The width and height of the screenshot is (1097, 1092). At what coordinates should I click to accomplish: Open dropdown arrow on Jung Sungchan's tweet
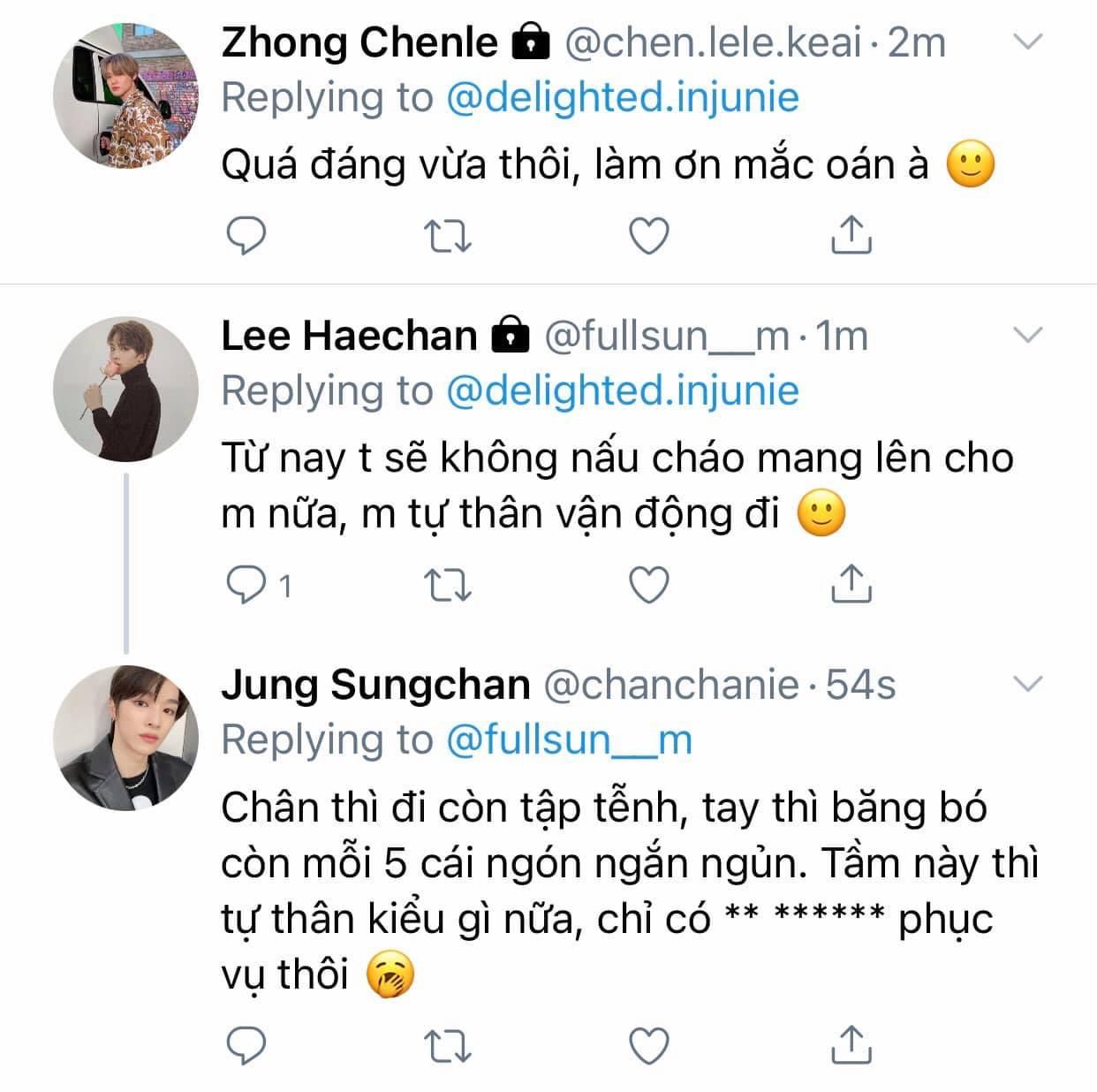[x=1027, y=684]
